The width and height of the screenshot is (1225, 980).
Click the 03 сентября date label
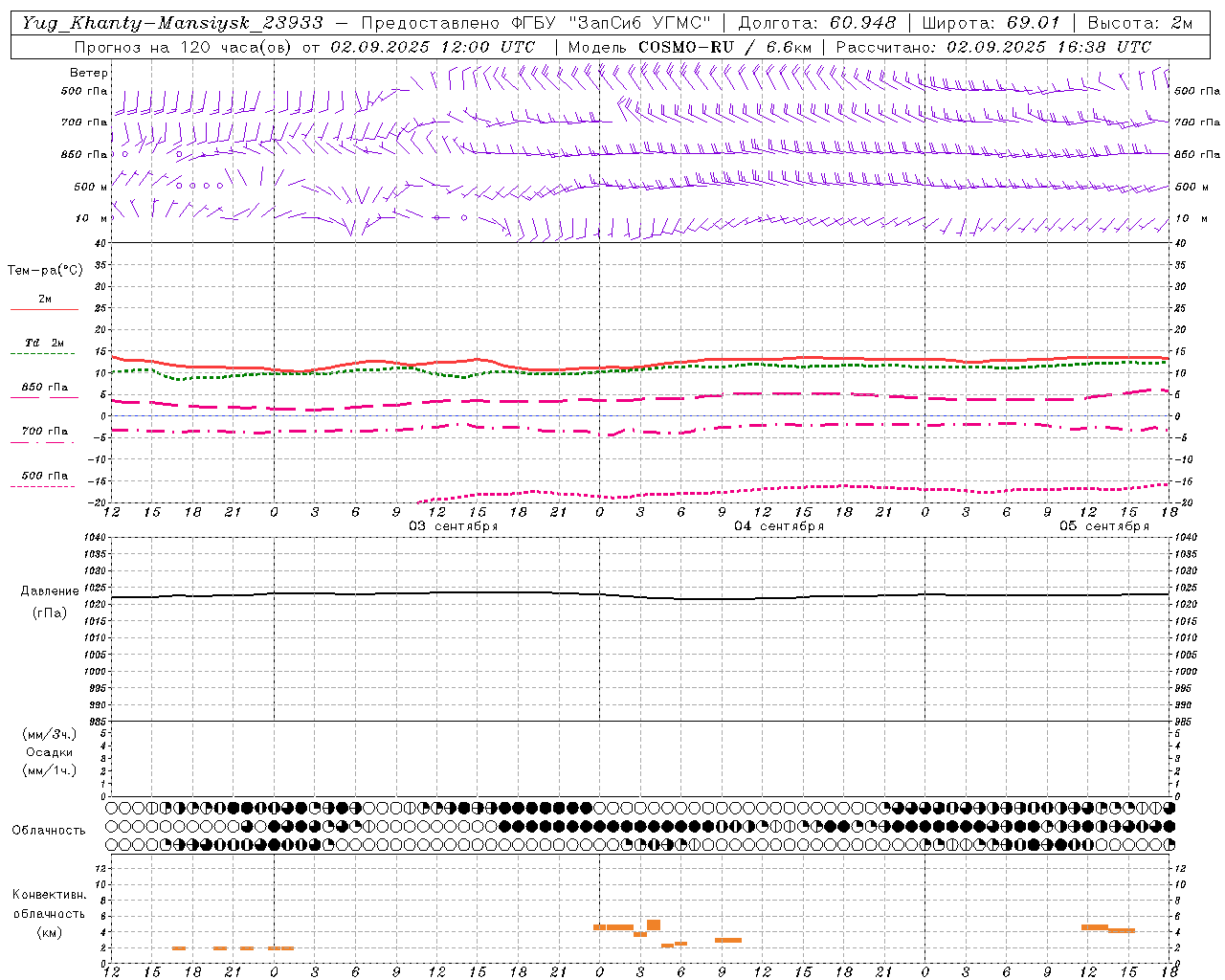(454, 526)
